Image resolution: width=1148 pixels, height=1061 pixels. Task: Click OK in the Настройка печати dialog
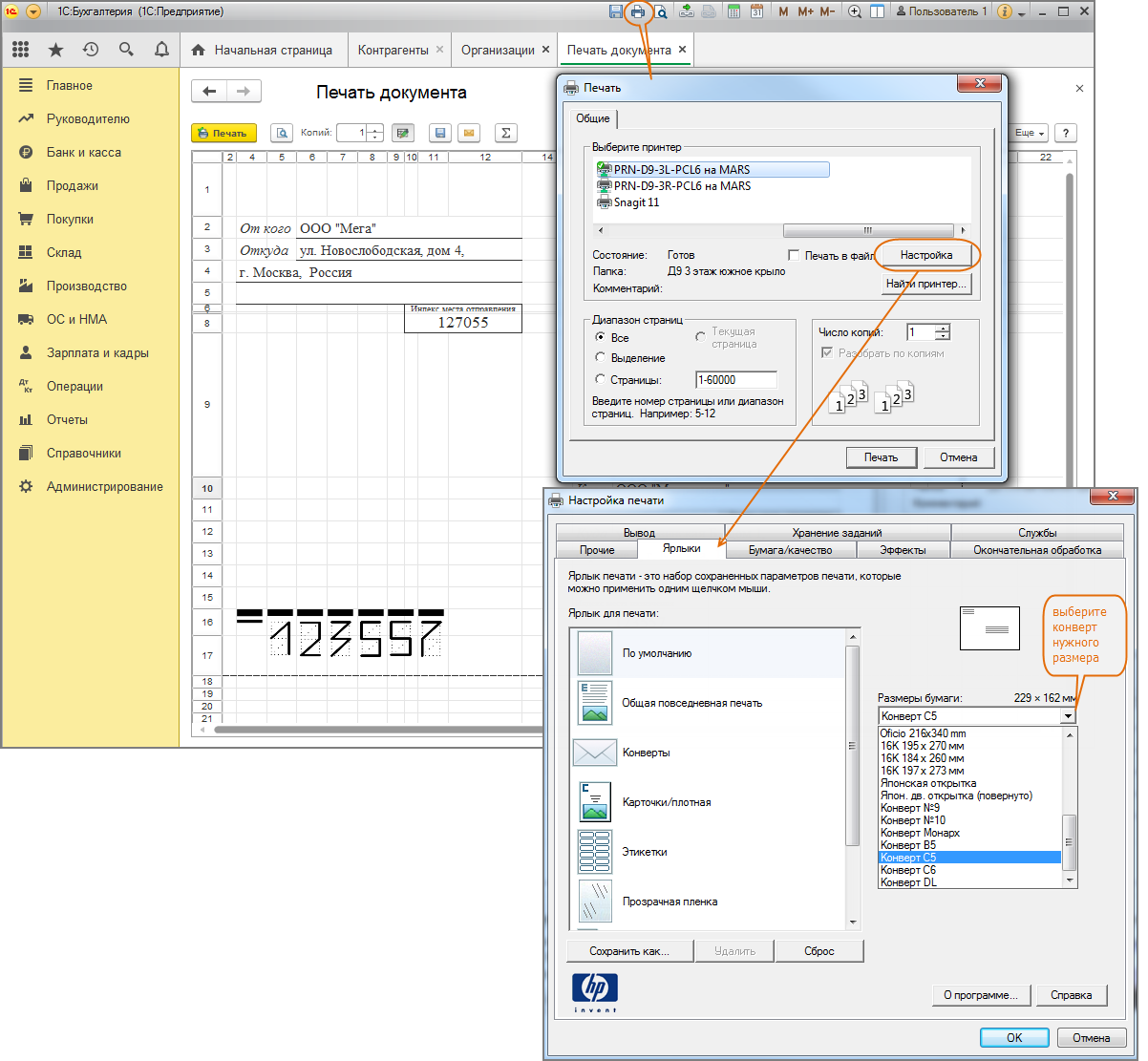coord(1014,1037)
